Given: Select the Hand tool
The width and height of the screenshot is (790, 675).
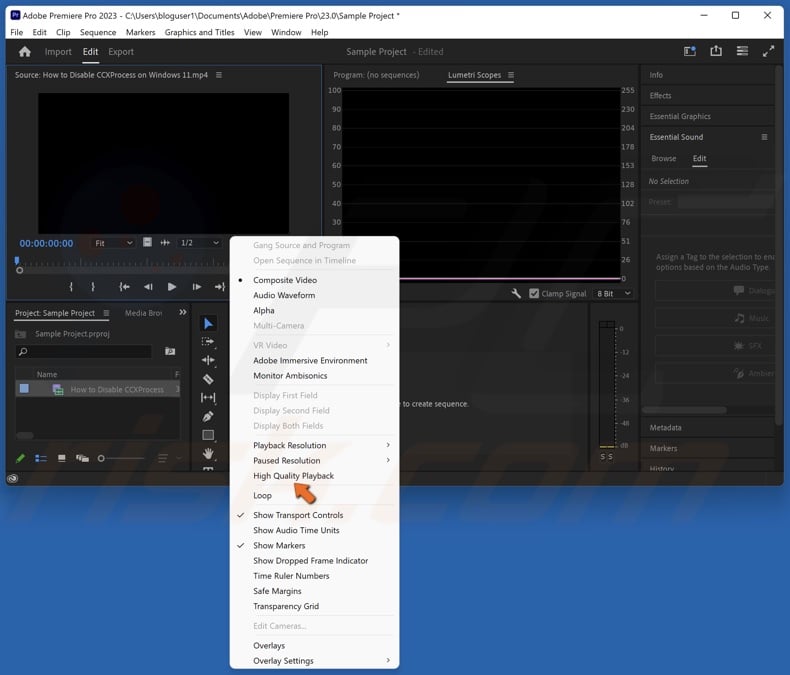Looking at the screenshot, I should [208, 453].
